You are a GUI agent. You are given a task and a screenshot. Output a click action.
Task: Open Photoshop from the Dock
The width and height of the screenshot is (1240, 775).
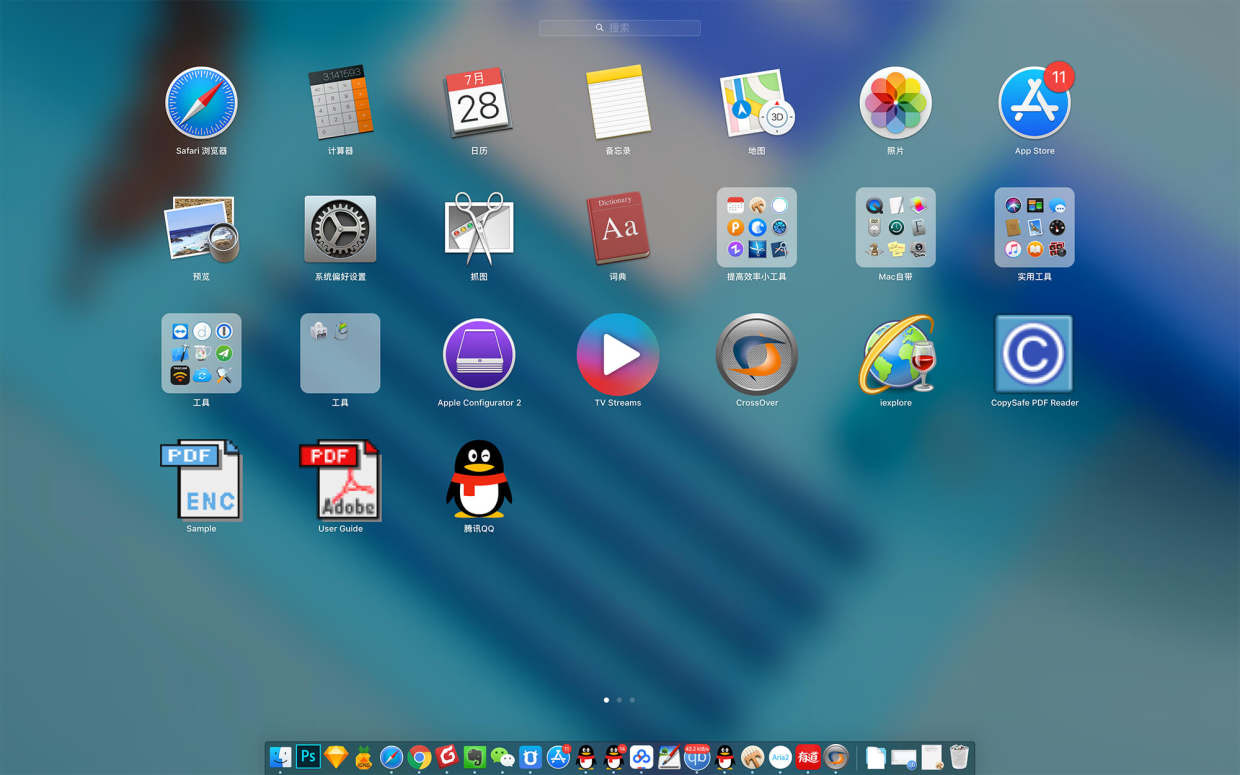(308, 757)
